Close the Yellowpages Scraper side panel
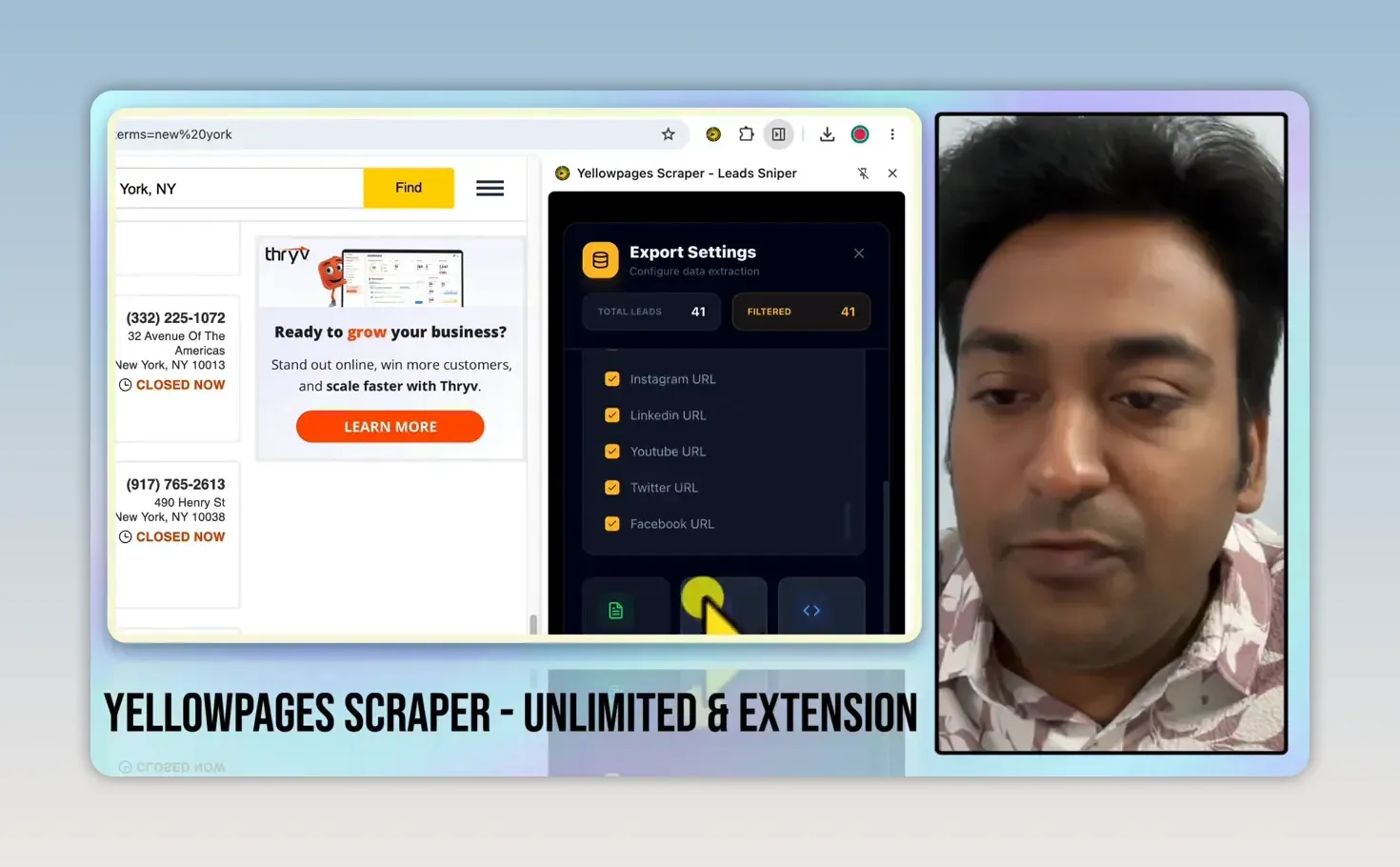The width and height of the screenshot is (1400, 867). [892, 173]
